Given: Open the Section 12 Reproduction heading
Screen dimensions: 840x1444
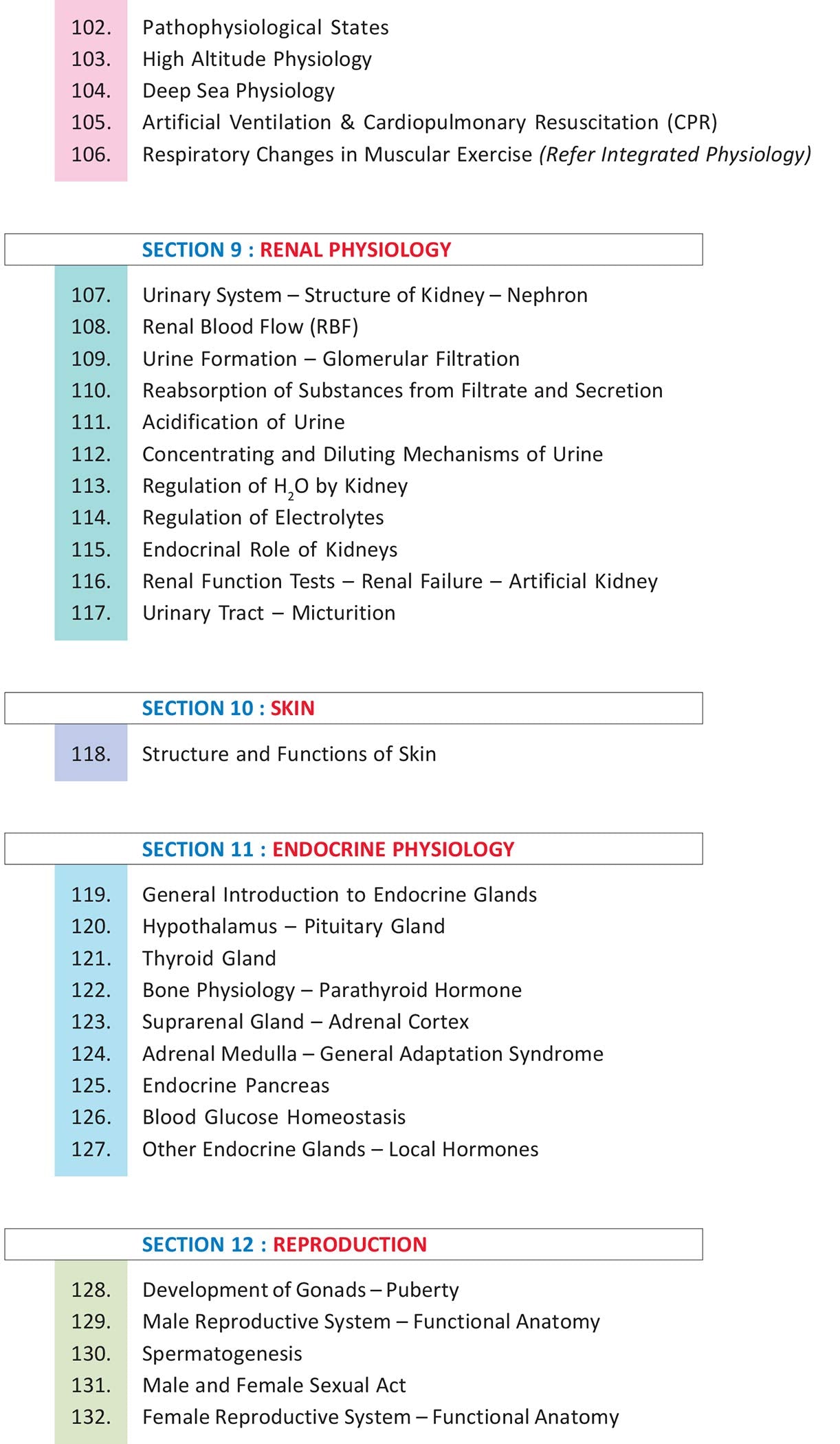Looking at the screenshot, I should (284, 1245).
